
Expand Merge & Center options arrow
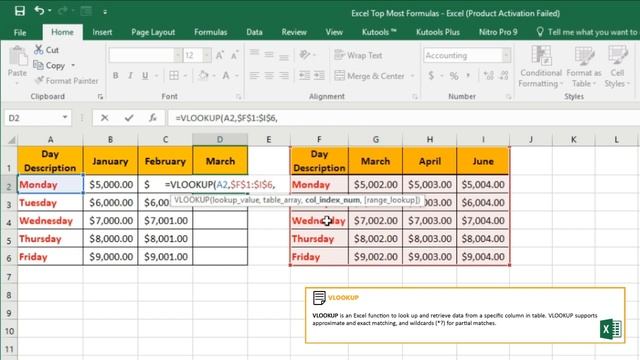click(412, 76)
